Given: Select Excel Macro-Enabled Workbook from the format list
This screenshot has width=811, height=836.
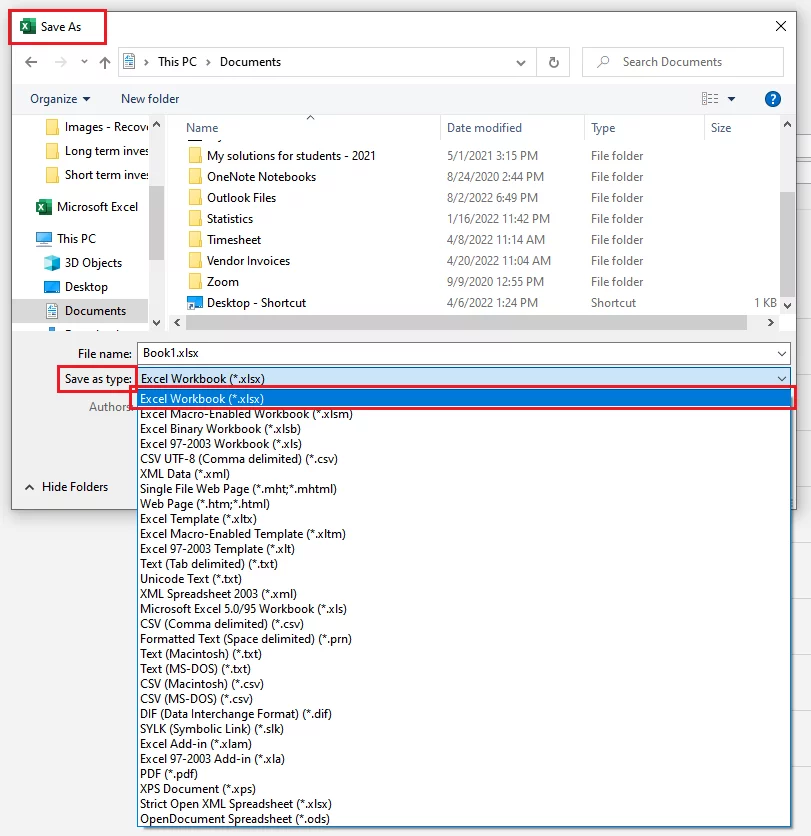Looking at the screenshot, I should point(246,413).
